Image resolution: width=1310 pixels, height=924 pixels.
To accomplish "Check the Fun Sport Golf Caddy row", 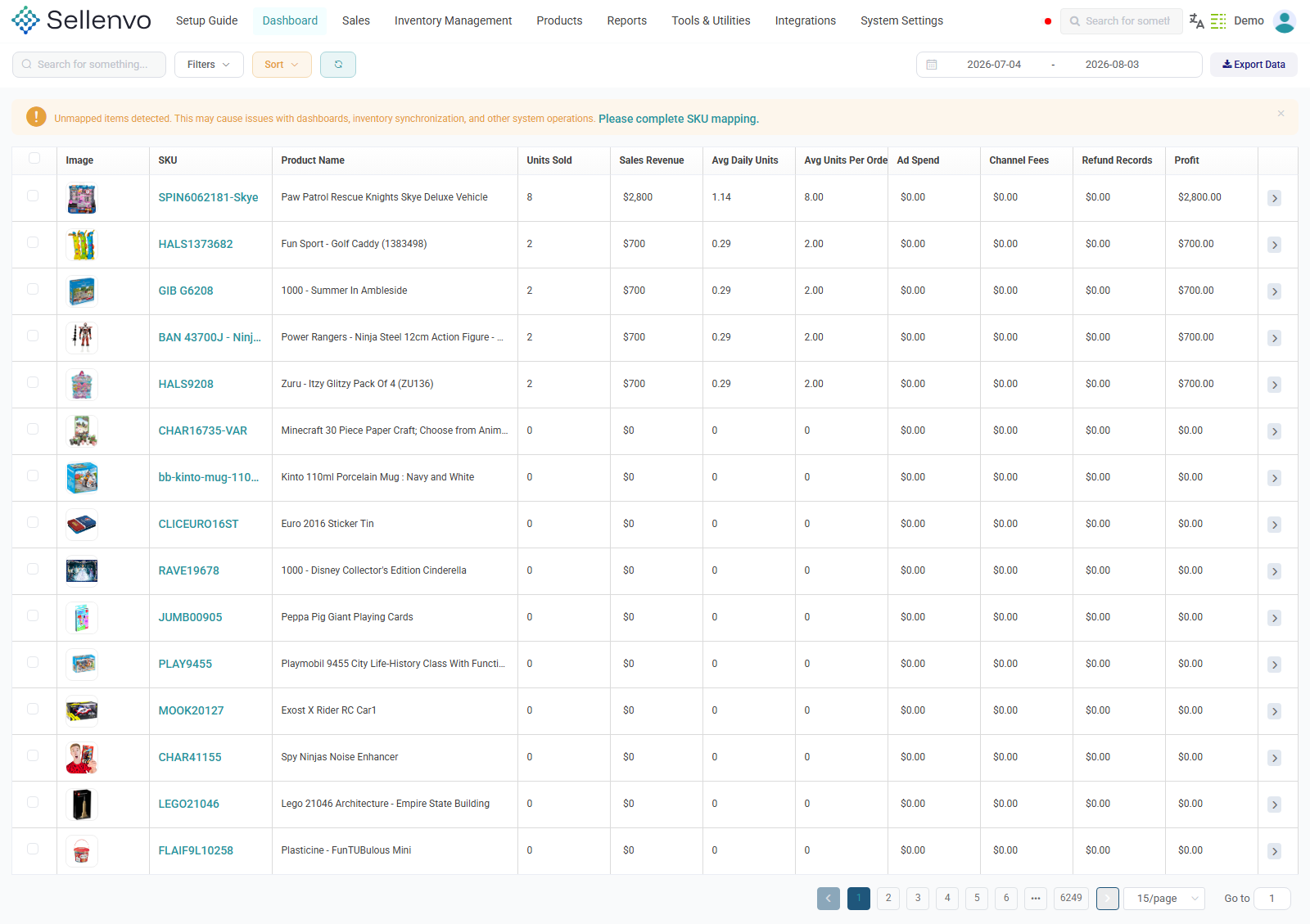I will (33, 242).
